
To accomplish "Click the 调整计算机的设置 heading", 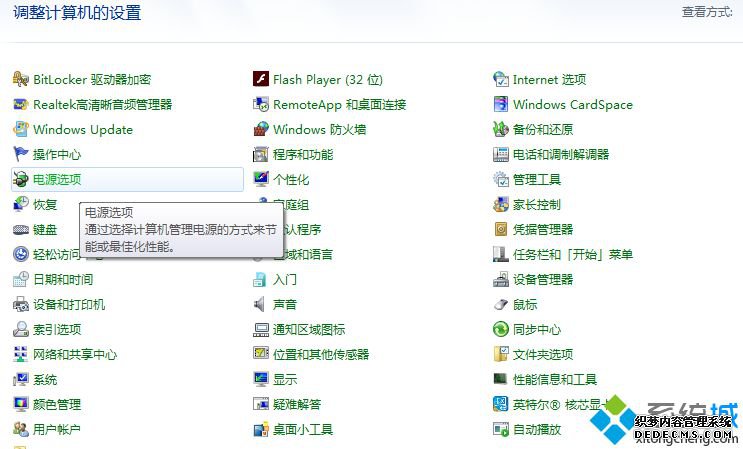I will 77,12.
